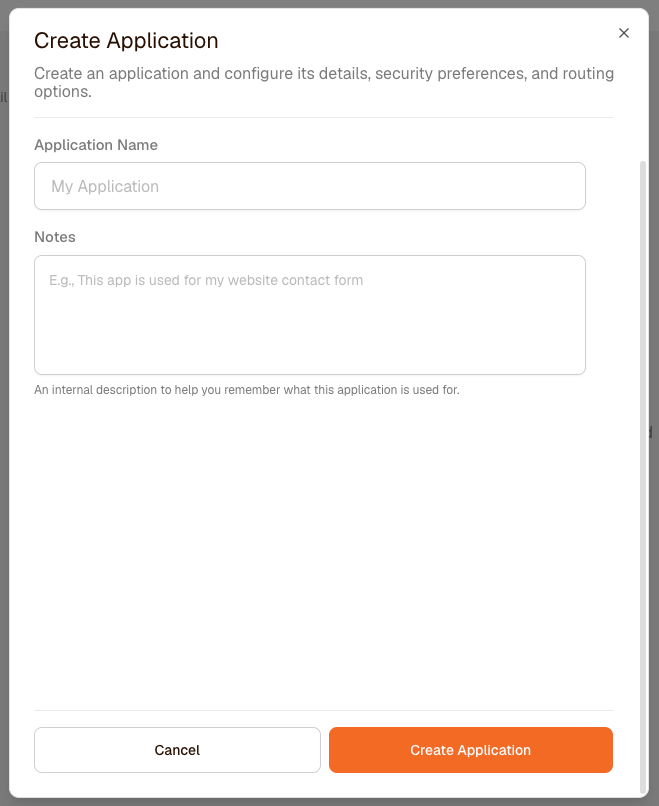
Task: Click the dialog's vertical scrollbar
Action: pyautogui.click(x=643, y=477)
